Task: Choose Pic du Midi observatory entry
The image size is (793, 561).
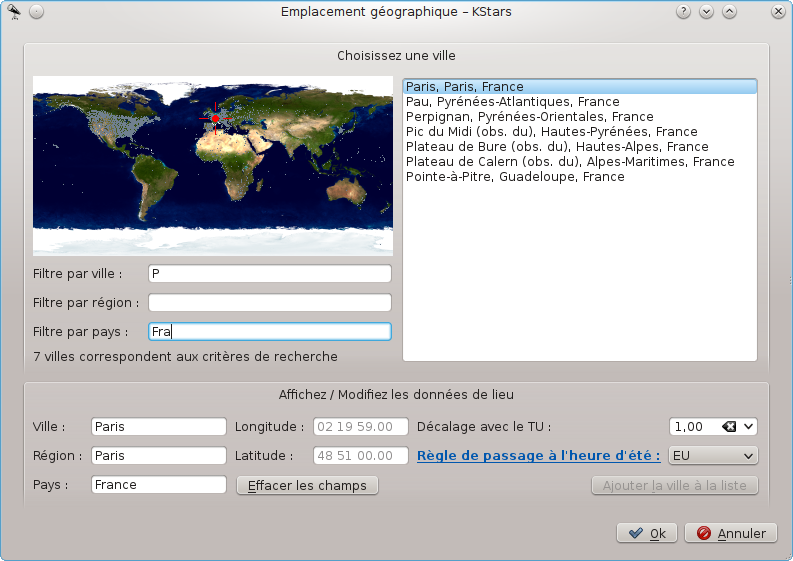Action: (x=551, y=132)
